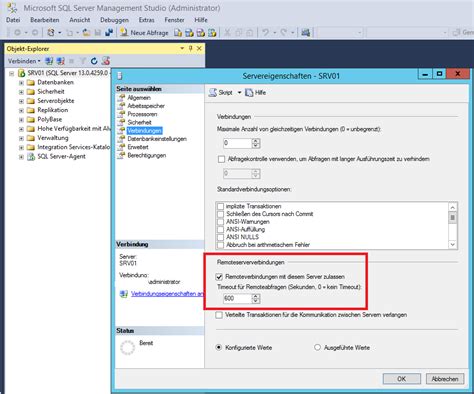Screen dimensions: 474x394
Task: Collapse the SRV01 server node
Action: [12, 73]
